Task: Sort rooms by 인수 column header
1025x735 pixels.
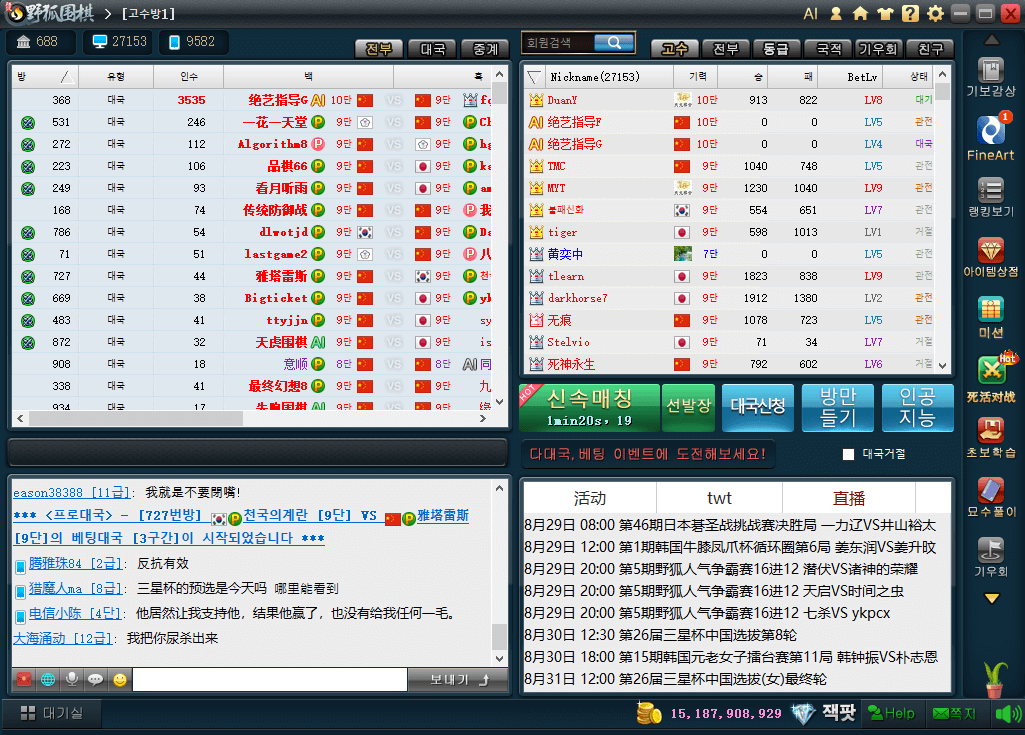Action: (x=189, y=77)
